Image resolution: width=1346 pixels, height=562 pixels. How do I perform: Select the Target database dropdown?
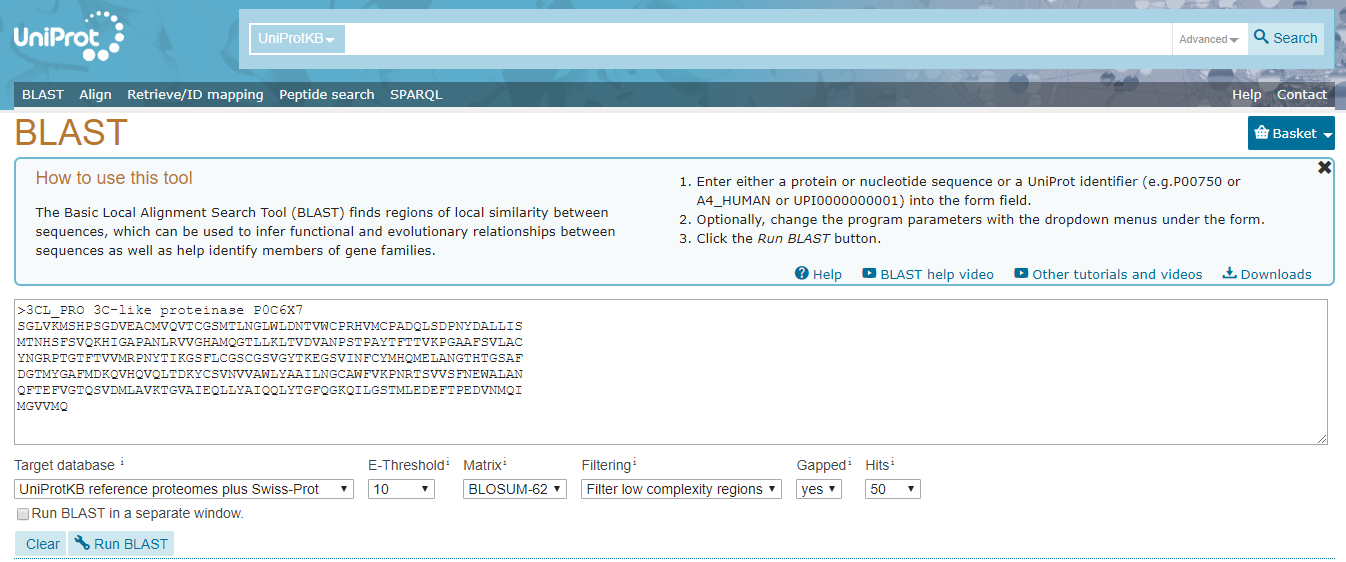point(184,489)
